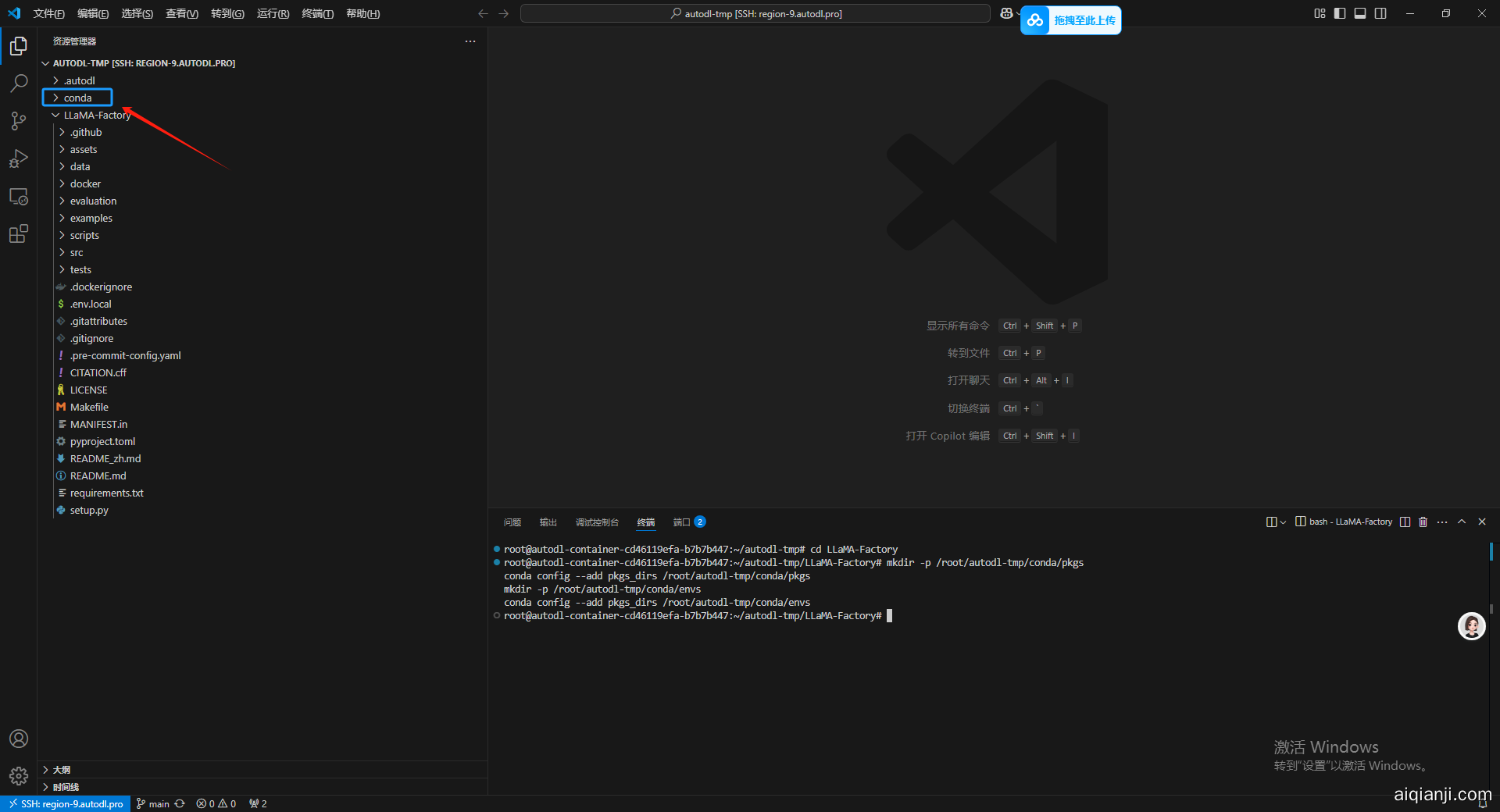Open Run and Debug view
The image size is (1500, 812).
pyautogui.click(x=19, y=158)
